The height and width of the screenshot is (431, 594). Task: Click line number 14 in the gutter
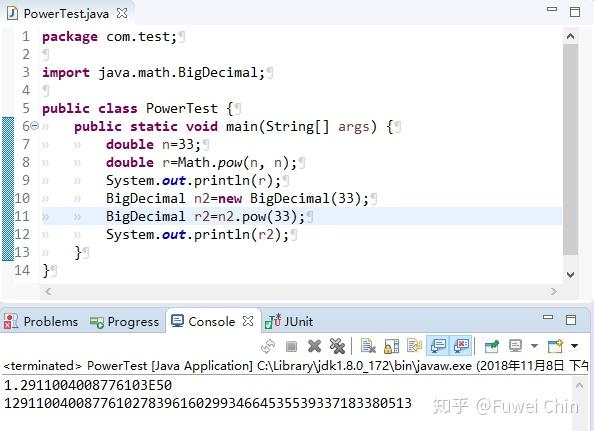(22, 270)
